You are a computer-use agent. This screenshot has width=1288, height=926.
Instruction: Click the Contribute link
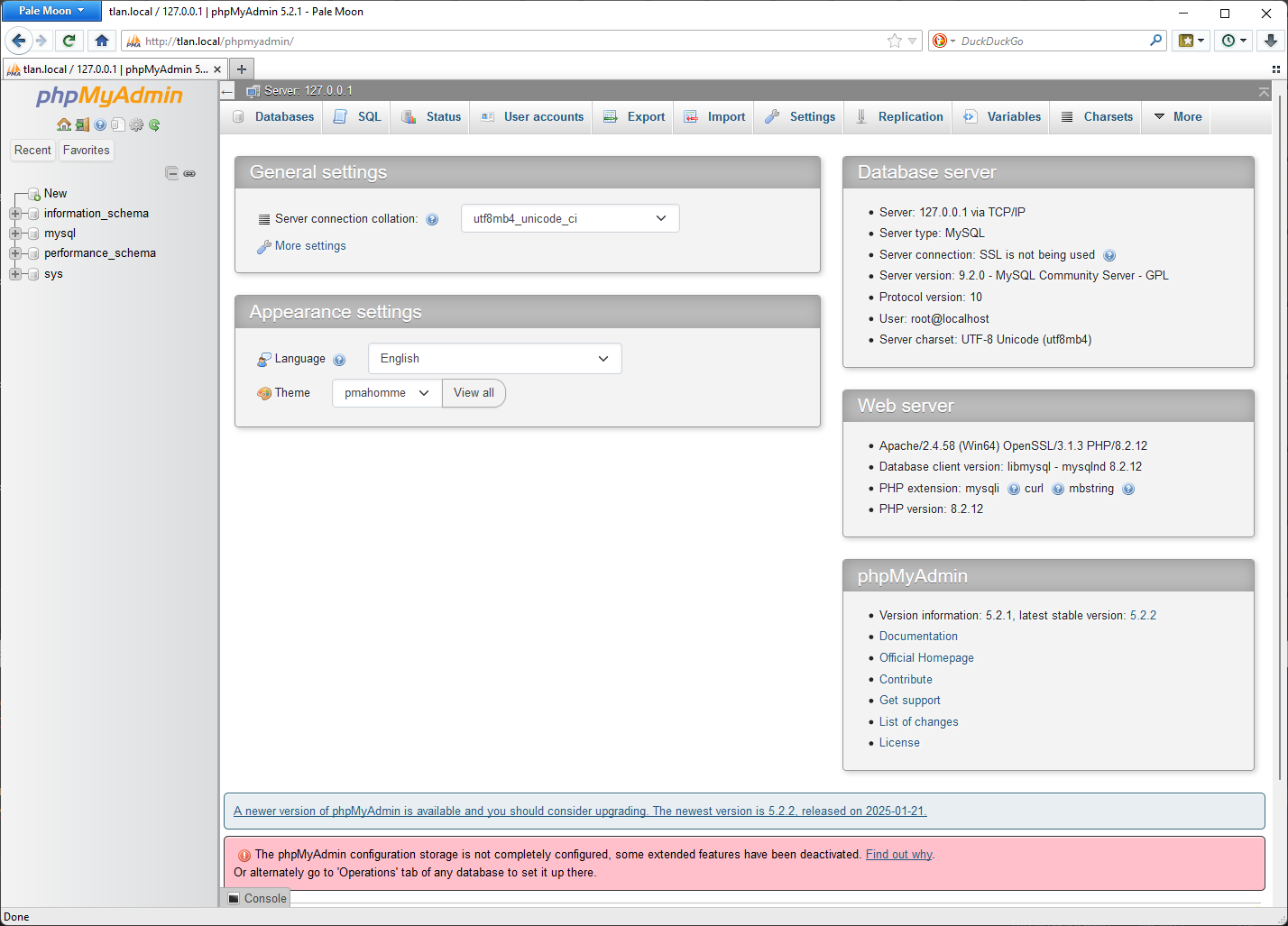point(906,680)
